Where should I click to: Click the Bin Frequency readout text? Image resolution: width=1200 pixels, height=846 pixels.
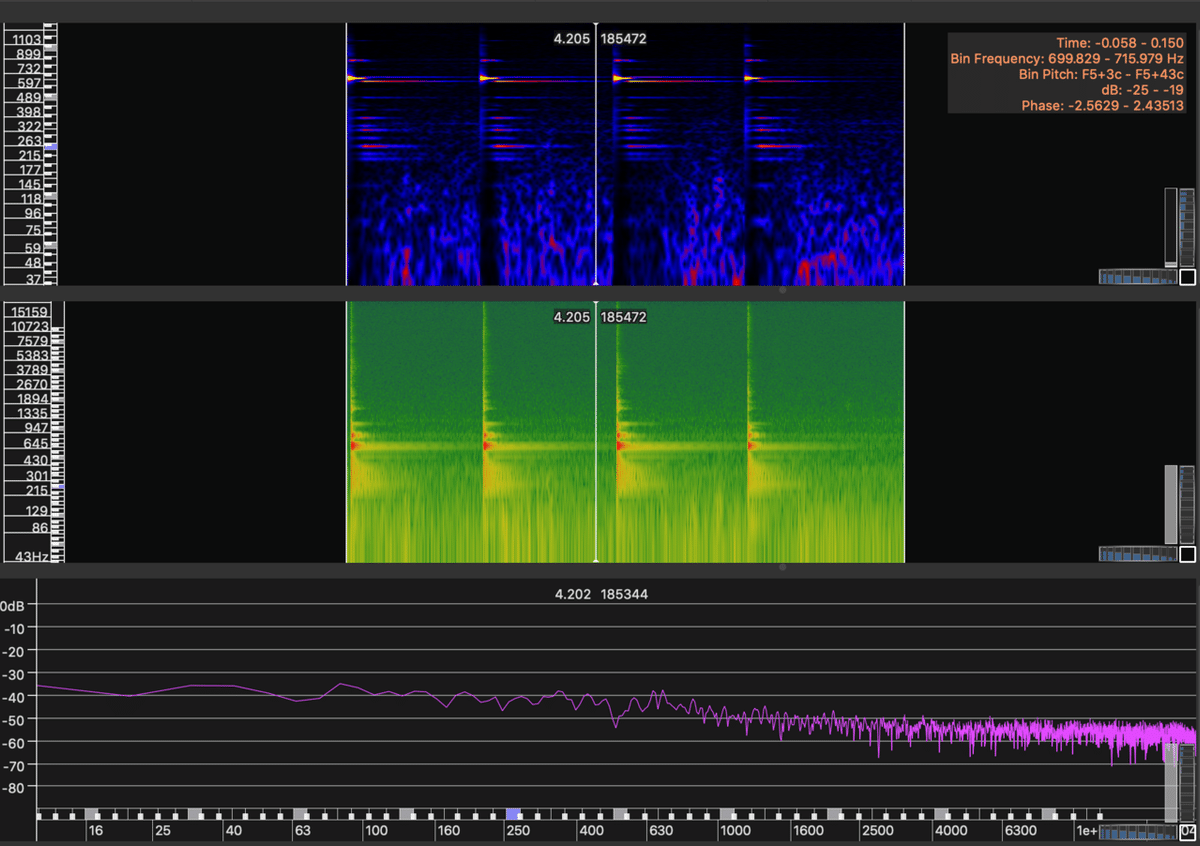click(x=1067, y=59)
